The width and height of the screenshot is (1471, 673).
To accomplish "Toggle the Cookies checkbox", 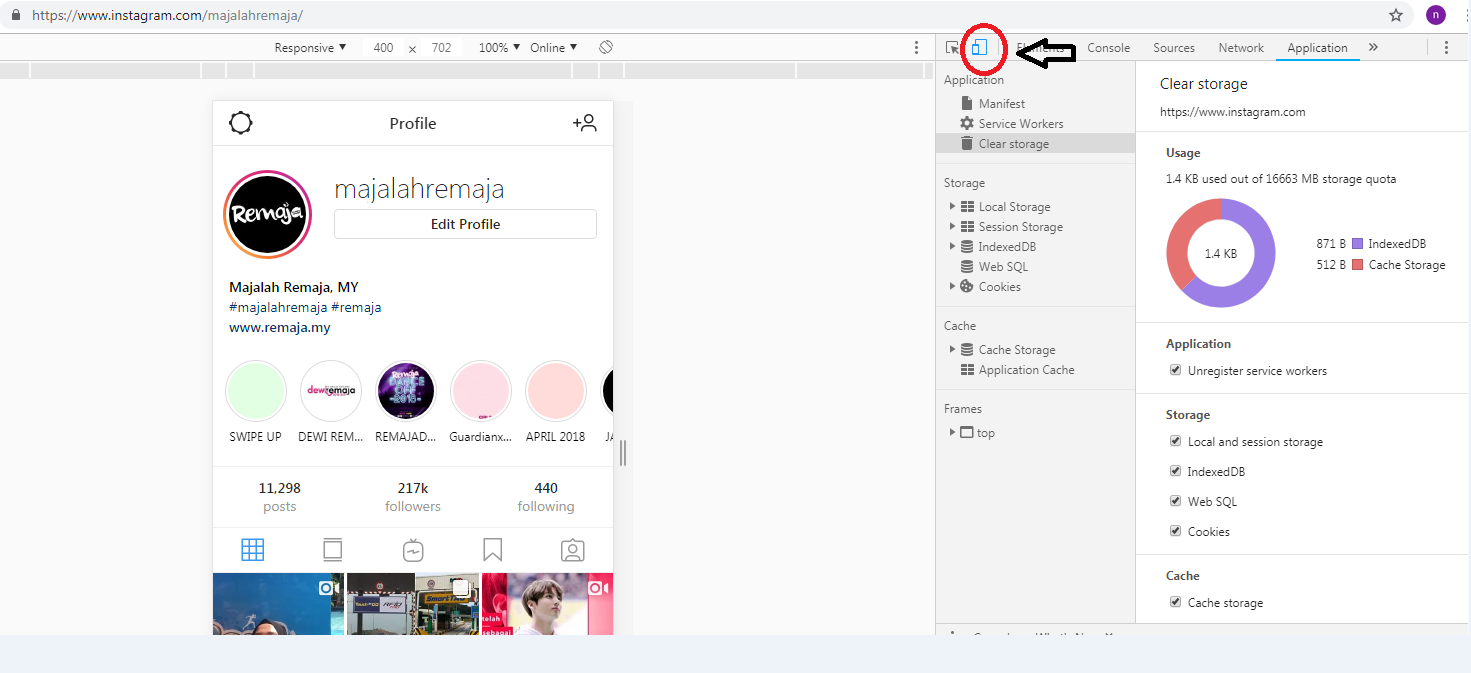I will coord(1175,532).
